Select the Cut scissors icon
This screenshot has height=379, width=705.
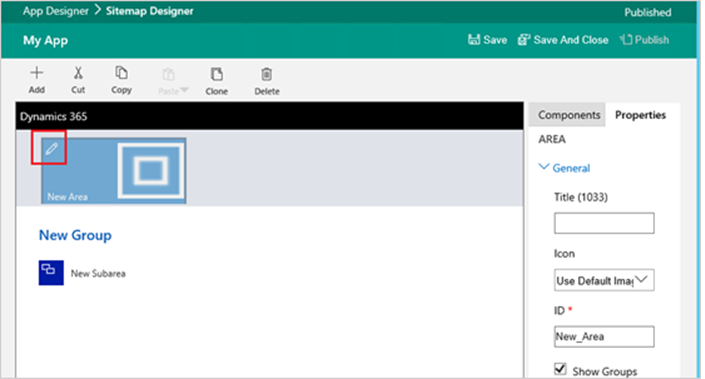(x=78, y=73)
